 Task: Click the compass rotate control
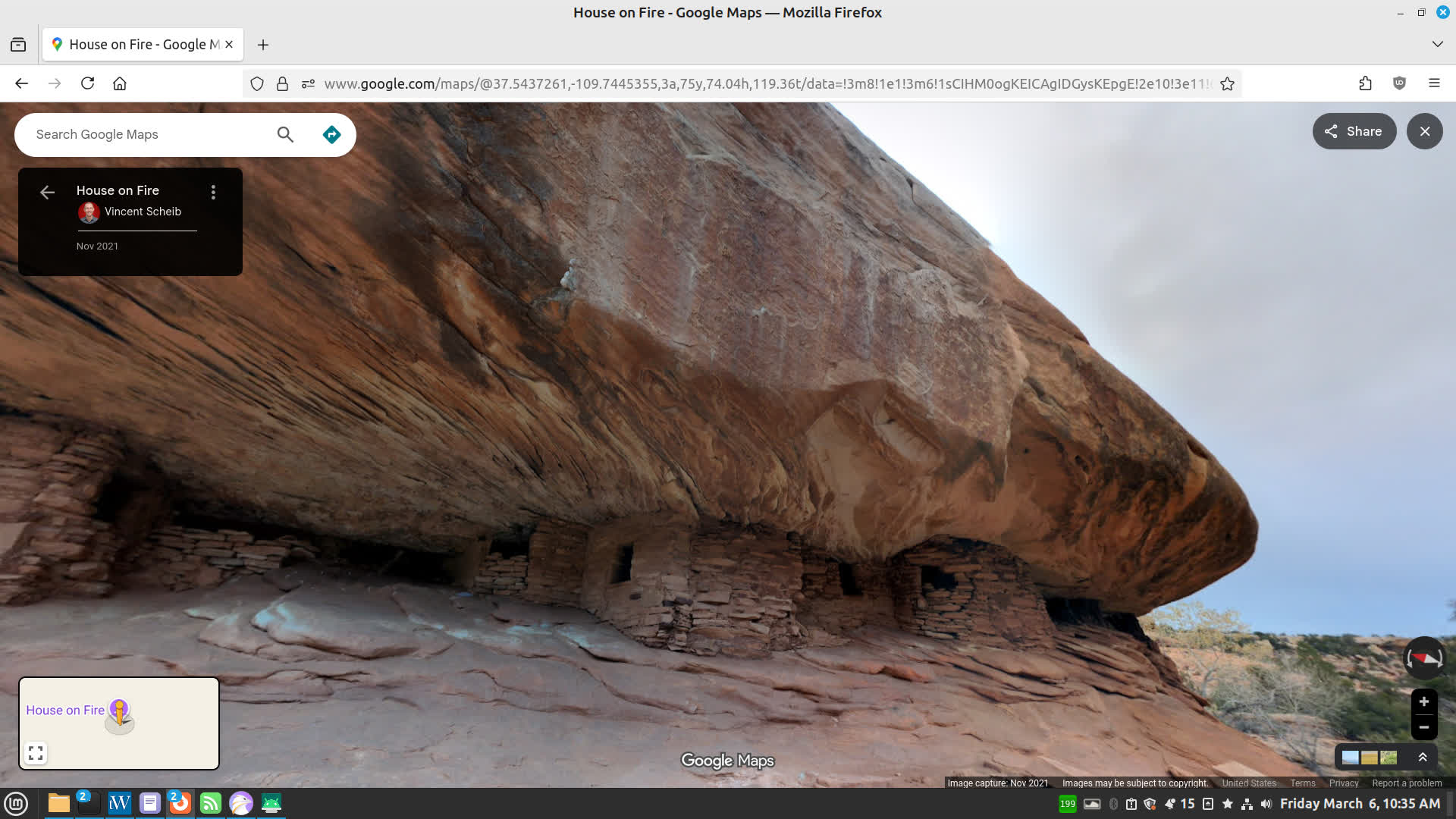1424,658
